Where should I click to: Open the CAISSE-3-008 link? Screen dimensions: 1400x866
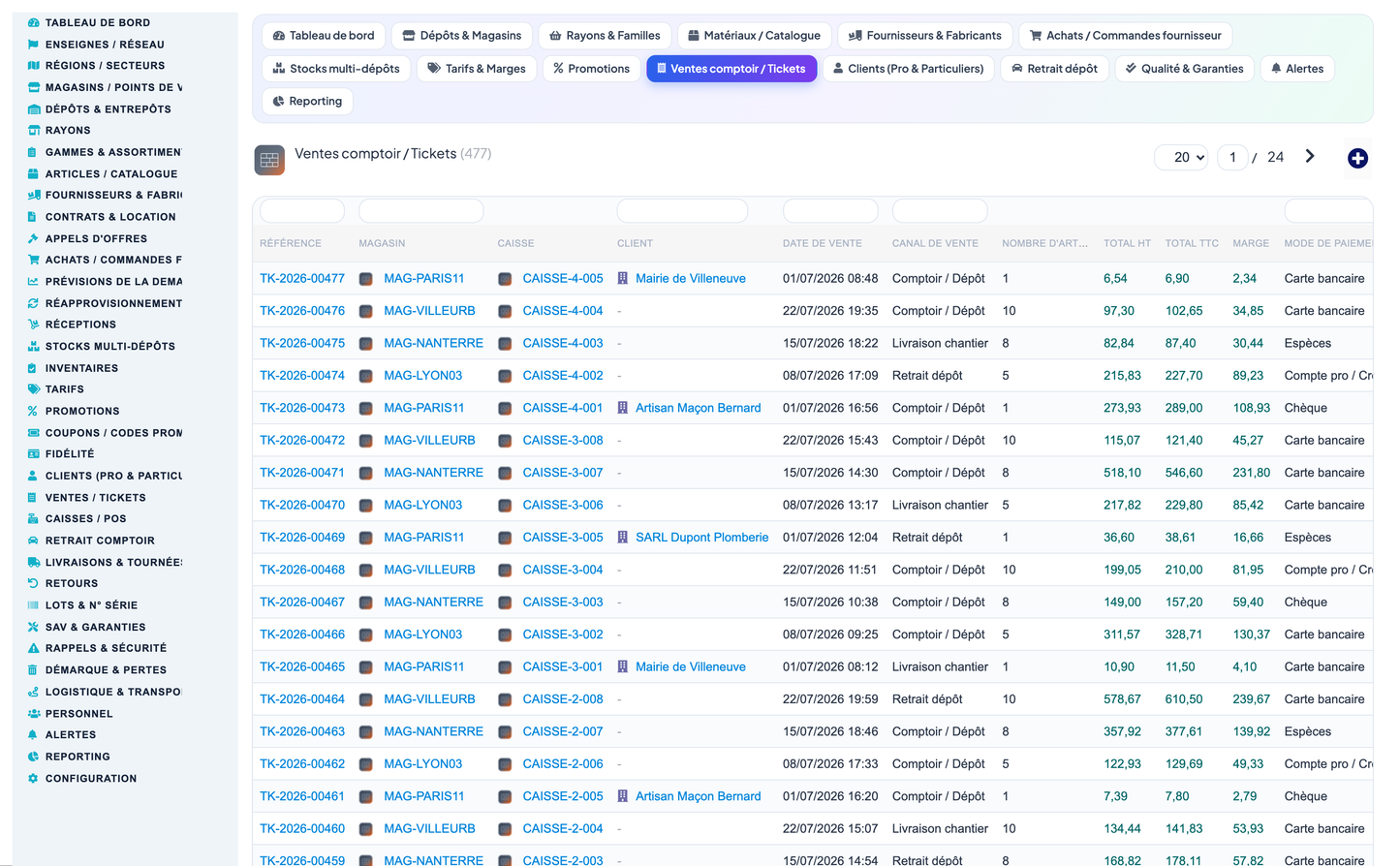[x=563, y=440]
